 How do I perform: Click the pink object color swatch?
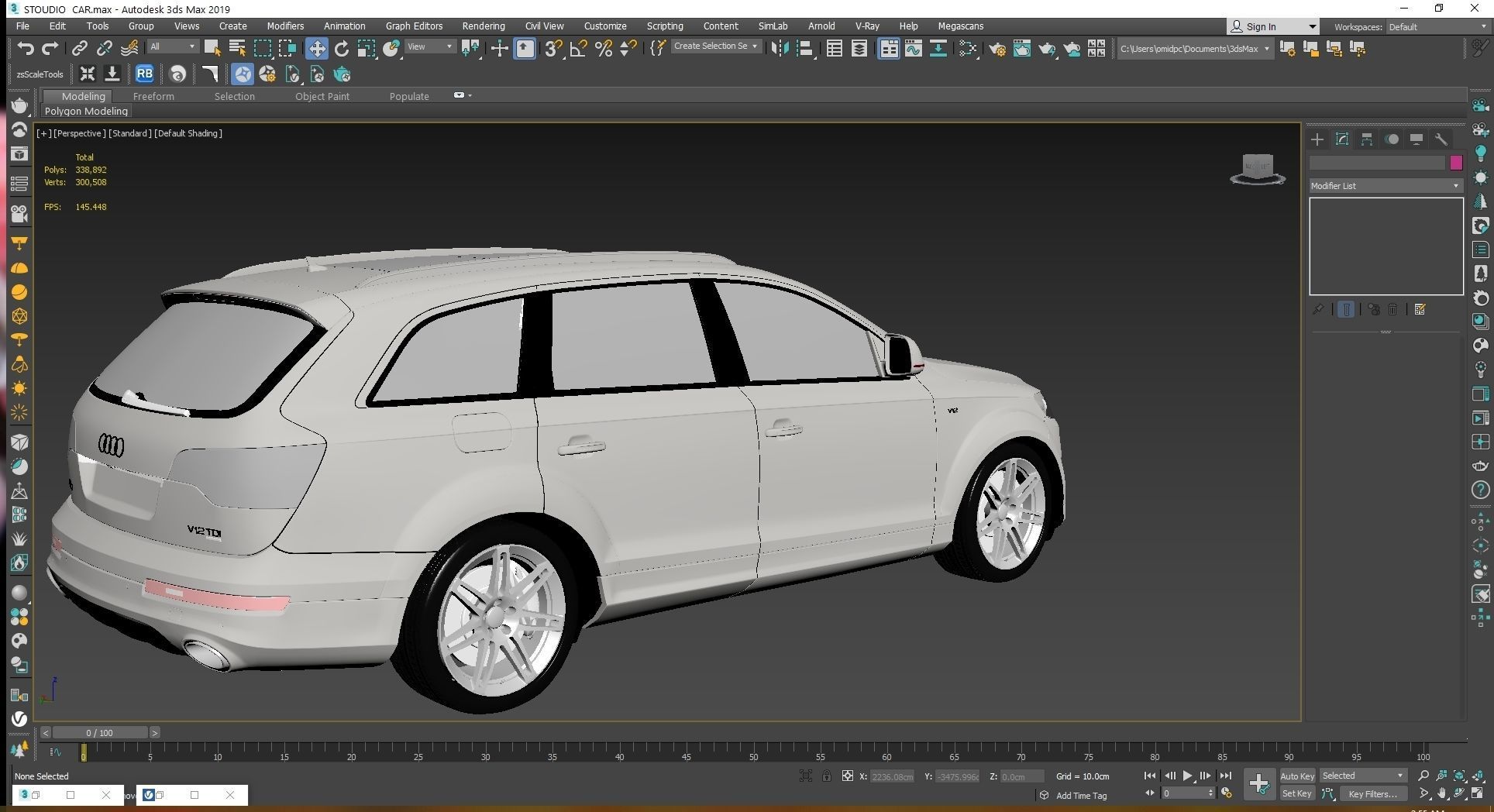coord(1456,163)
